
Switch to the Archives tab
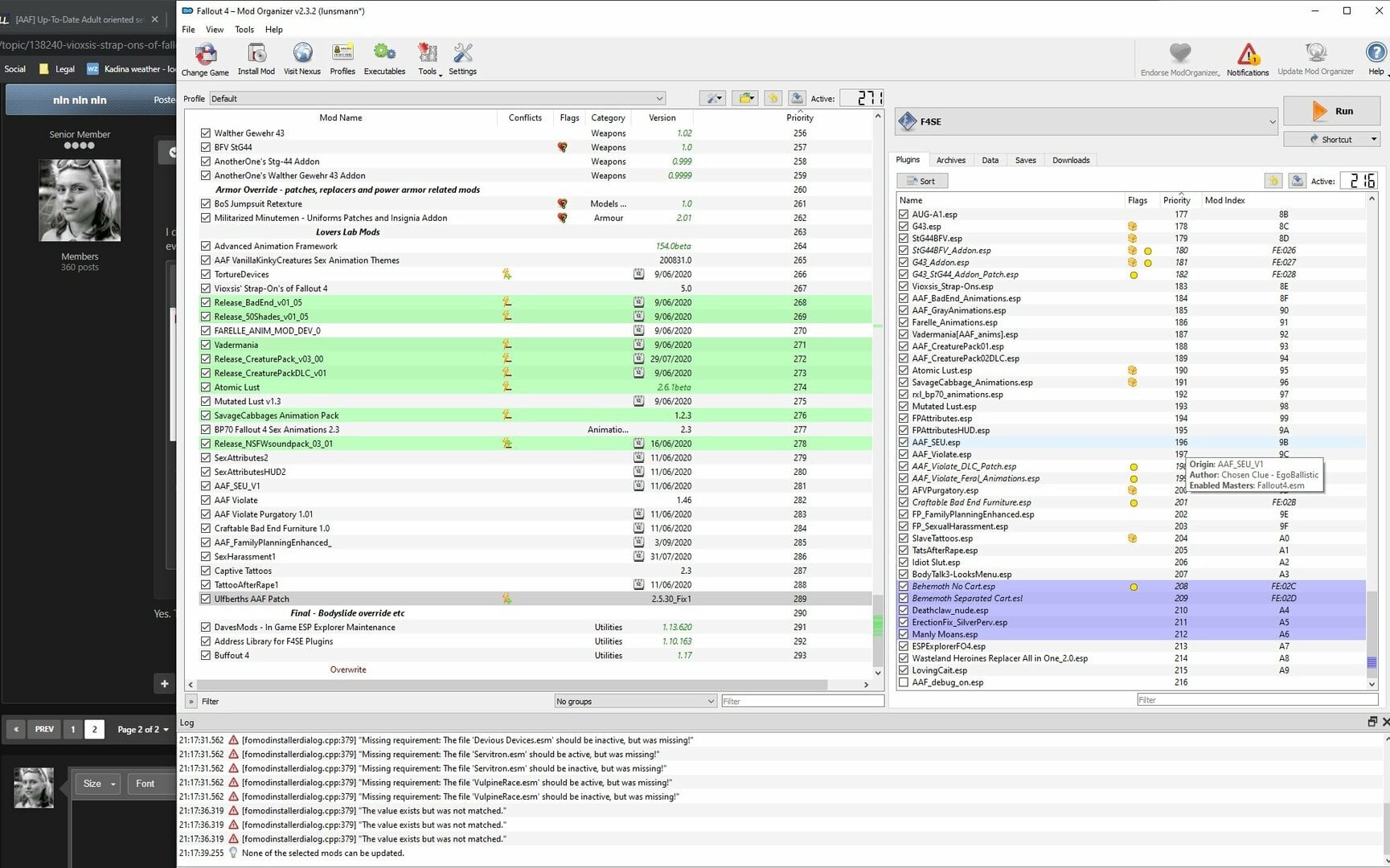click(950, 160)
